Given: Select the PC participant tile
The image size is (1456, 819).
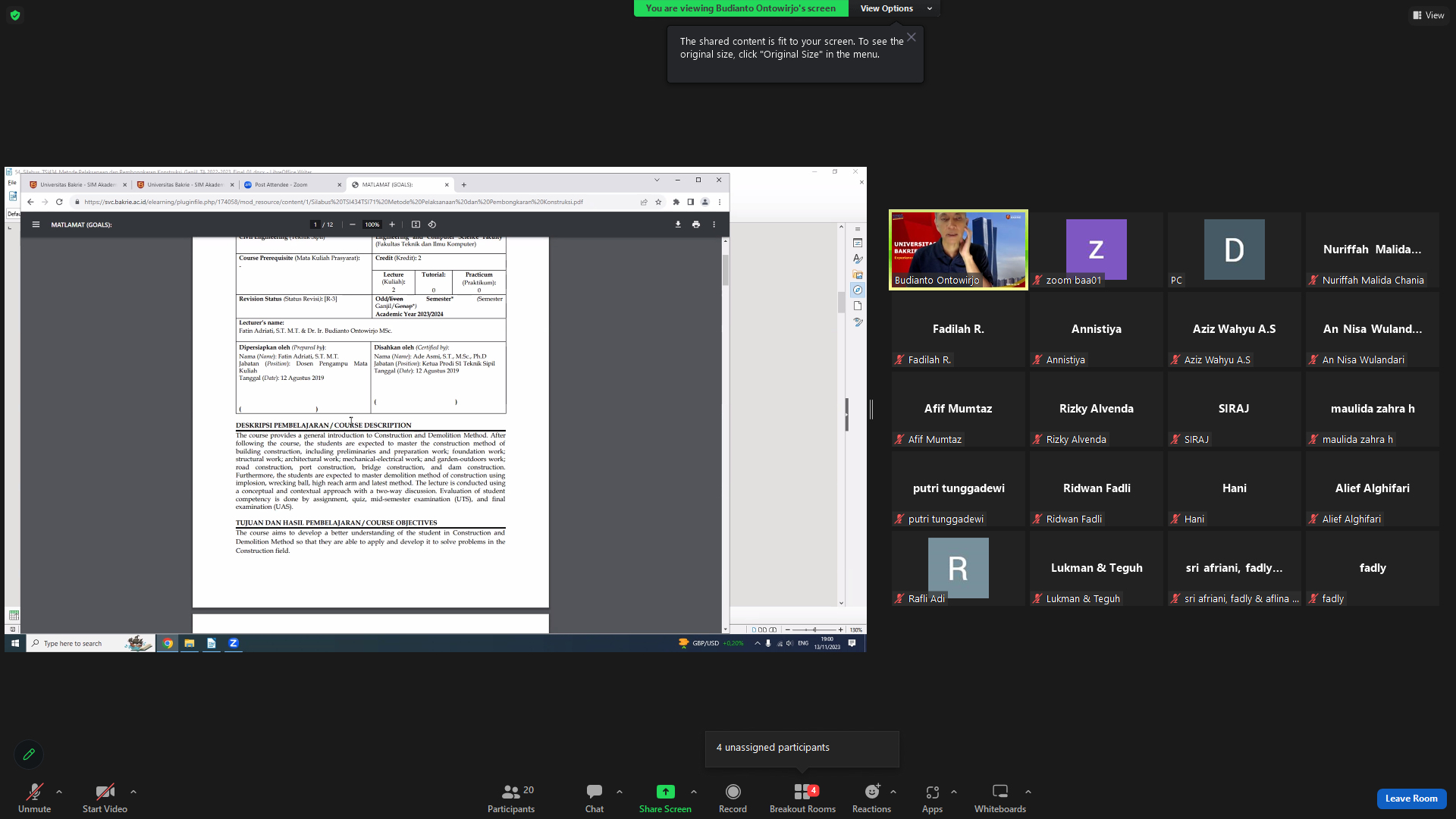Looking at the screenshot, I should pyautogui.click(x=1235, y=249).
